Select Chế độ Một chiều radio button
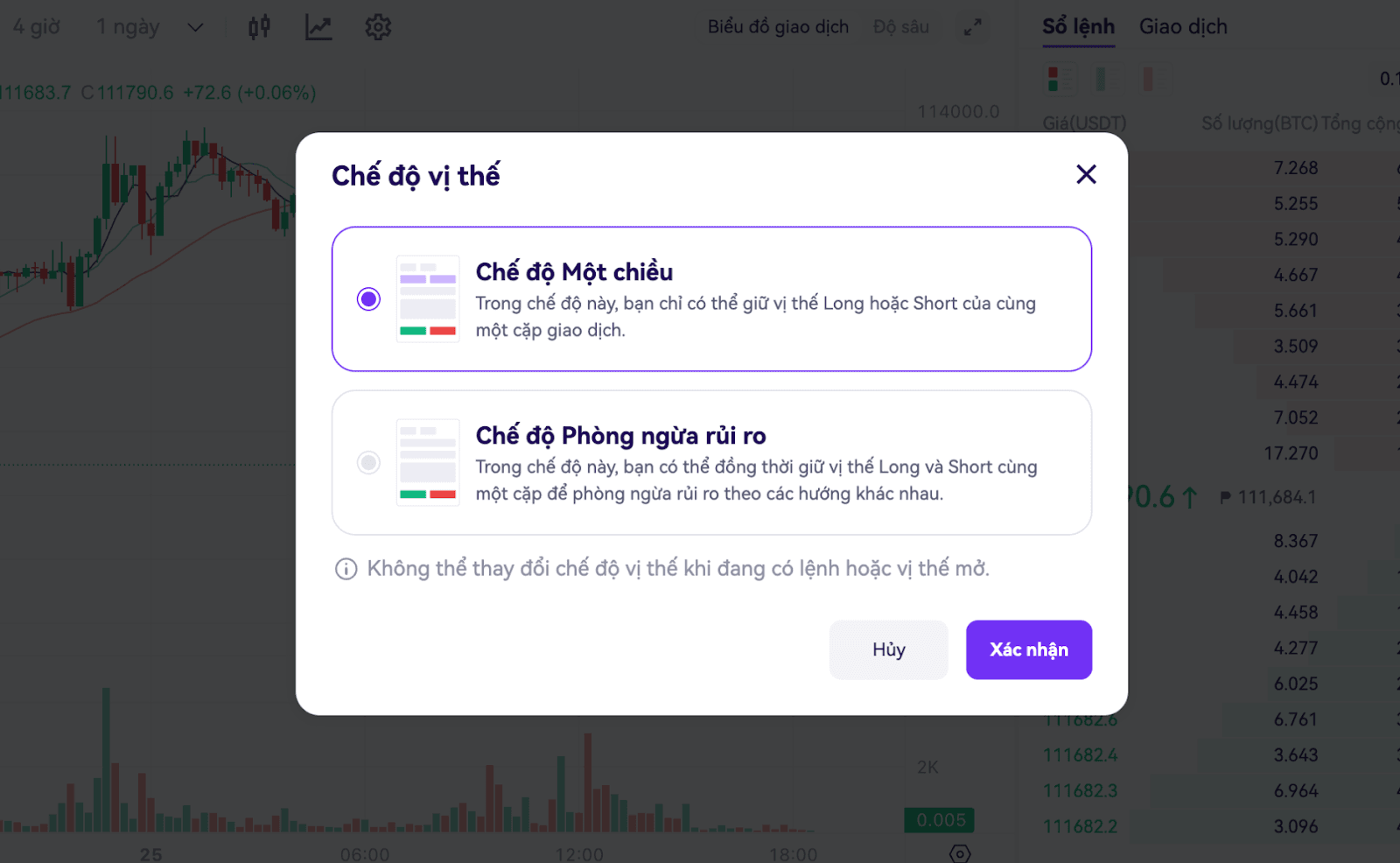This screenshot has height=863, width=1400. tap(368, 299)
